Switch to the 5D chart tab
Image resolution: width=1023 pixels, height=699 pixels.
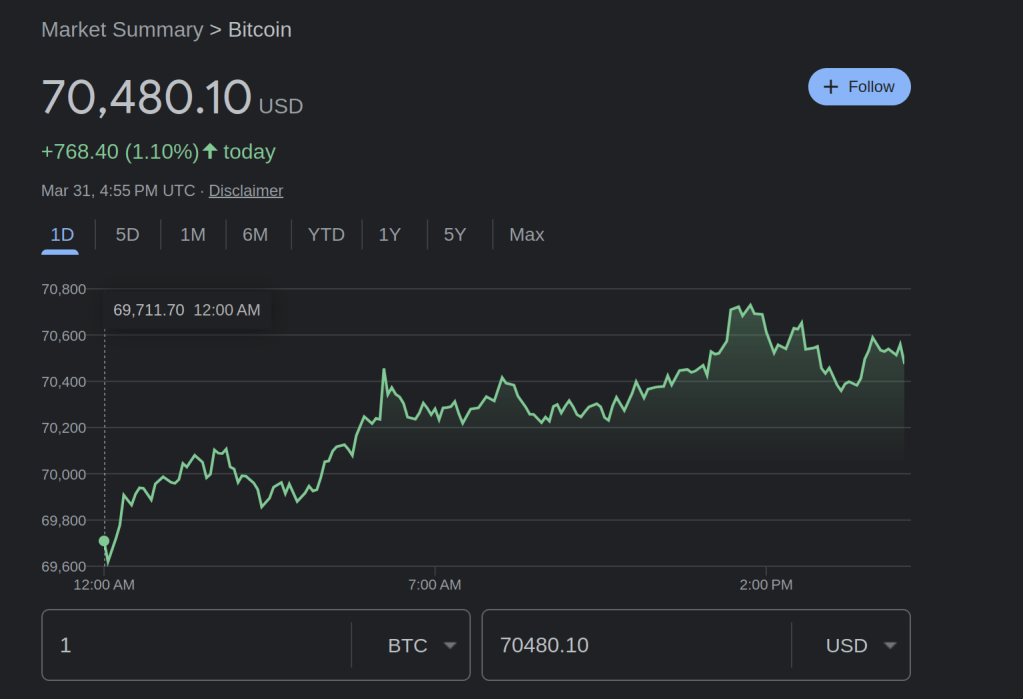point(127,235)
